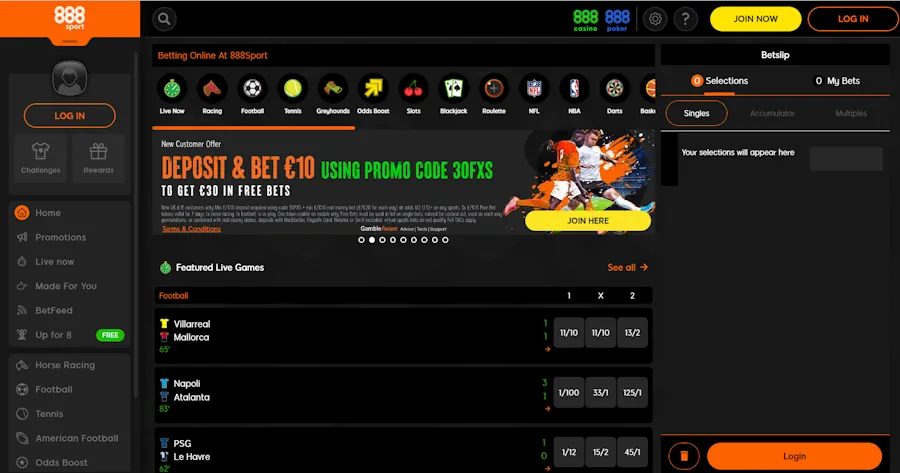
Task: Open settings gear icon in header
Action: [x=655, y=19]
